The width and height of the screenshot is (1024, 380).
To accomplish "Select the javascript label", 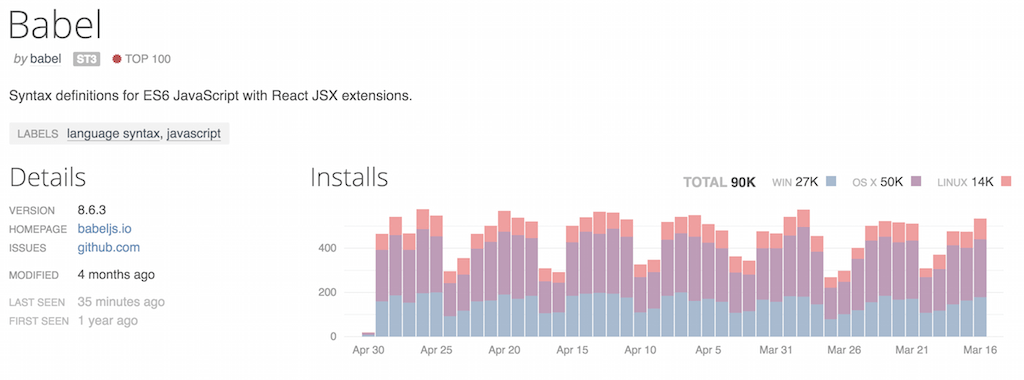I will coord(193,134).
